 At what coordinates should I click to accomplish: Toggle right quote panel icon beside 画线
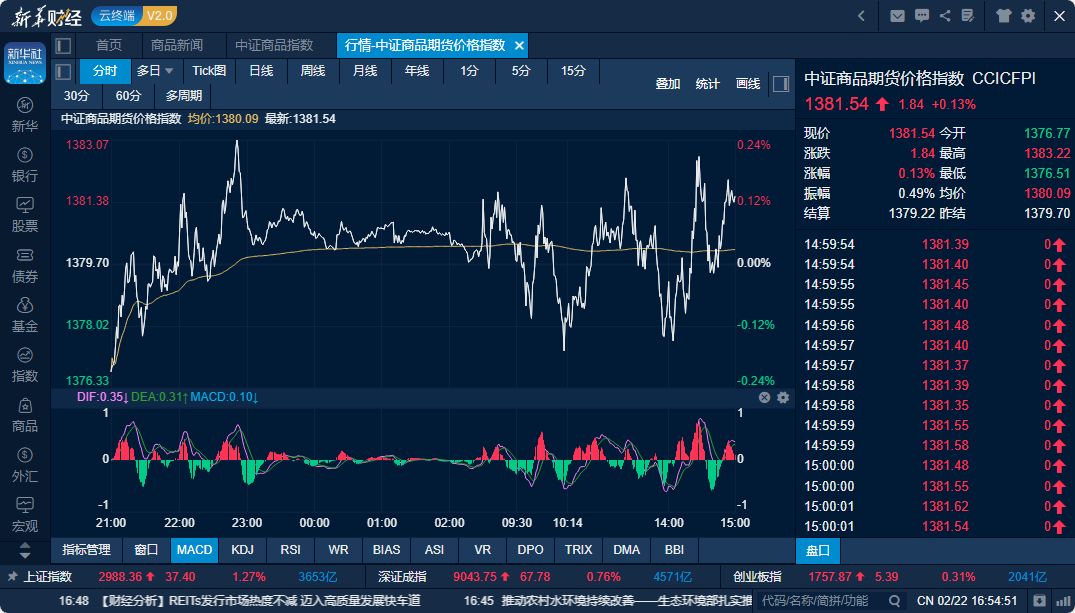tap(781, 84)
